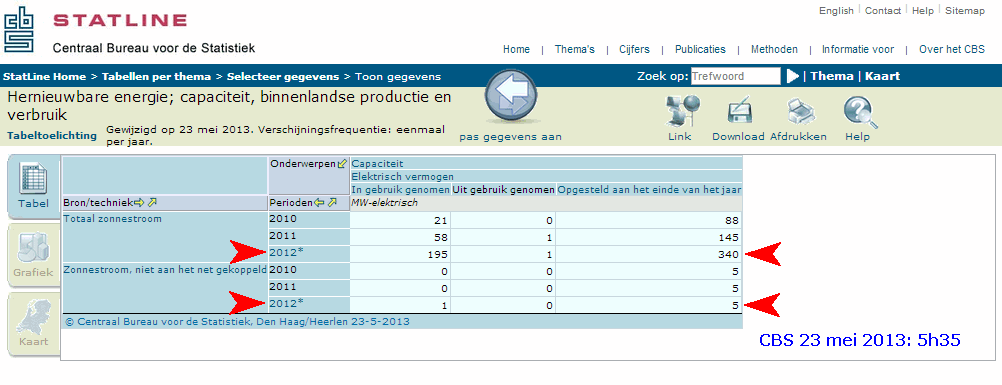1002x385 pixels.
Task: Open the top Help link
Action: [923, 11]
